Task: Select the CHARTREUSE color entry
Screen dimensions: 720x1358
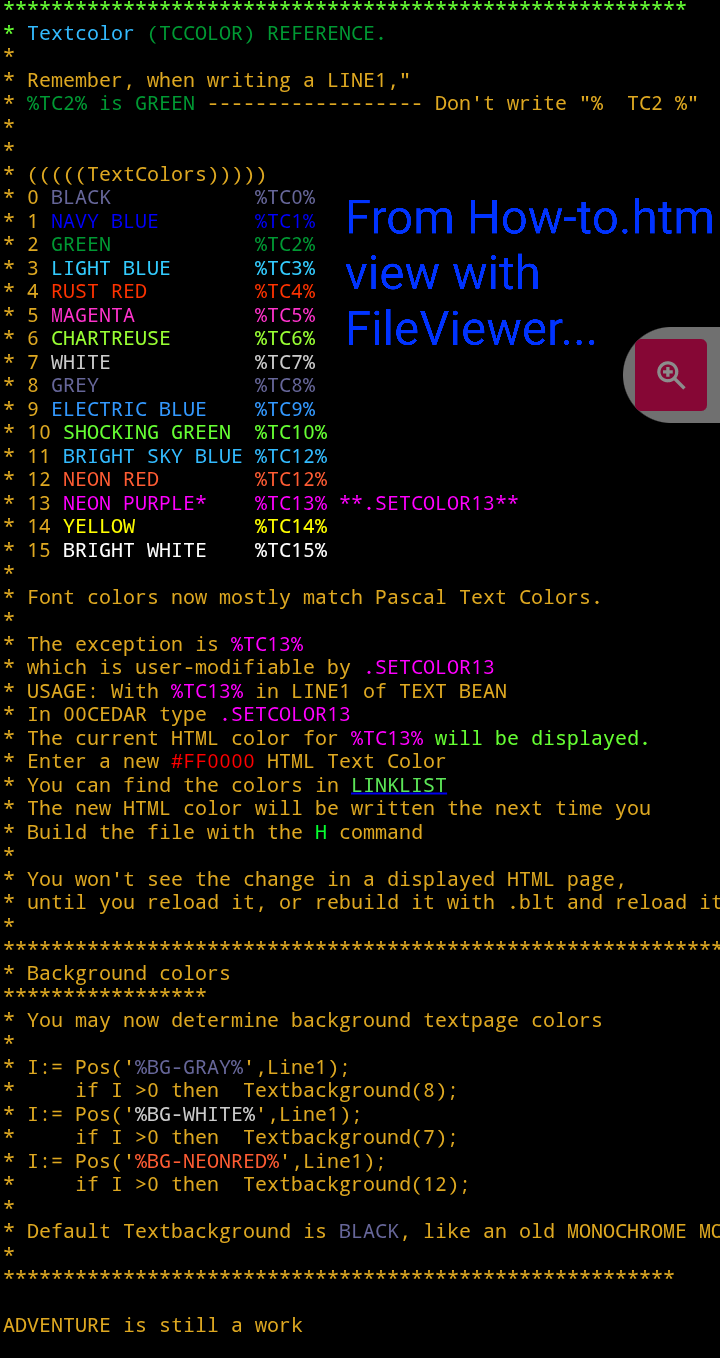Action: click(111, 338)
